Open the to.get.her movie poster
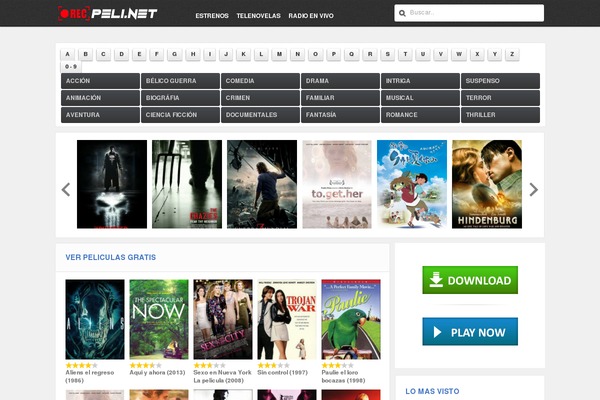Image resolution: width=600 pixels, height=400 pixels. pos(336,184)
